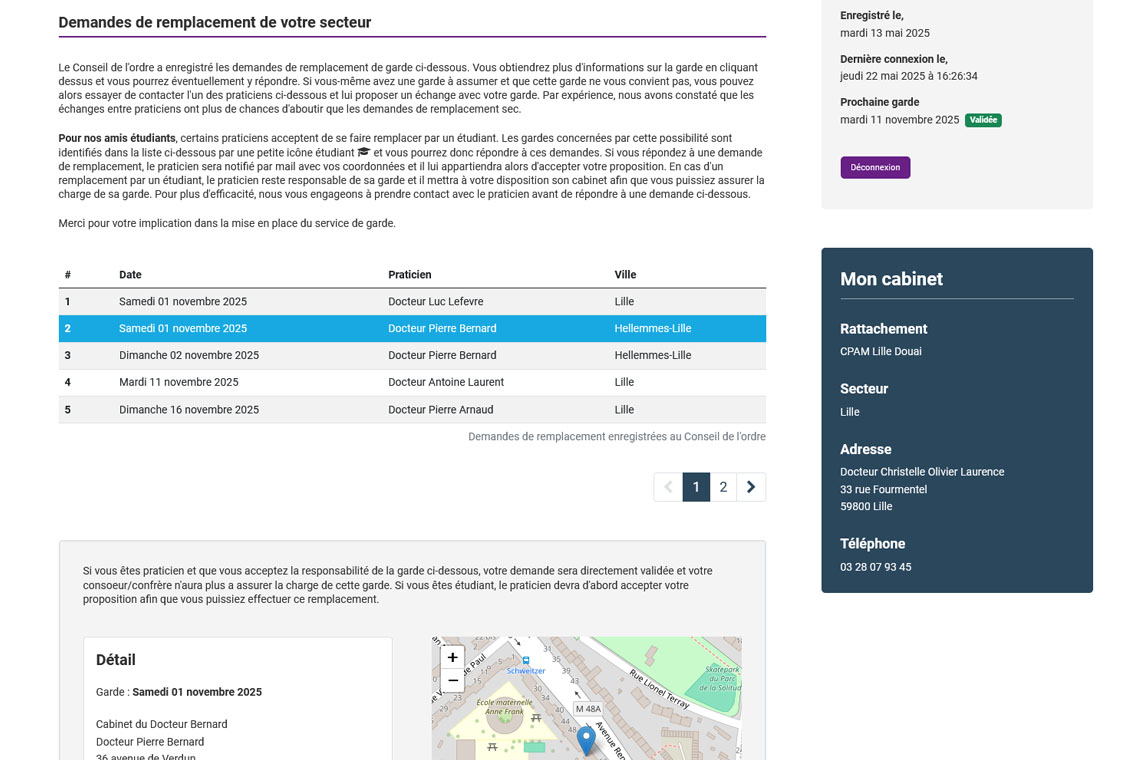The image size is (1140, 760).
Task: Open row 3 Dimanche 02 novembre 2025
Action: (412, 356)
